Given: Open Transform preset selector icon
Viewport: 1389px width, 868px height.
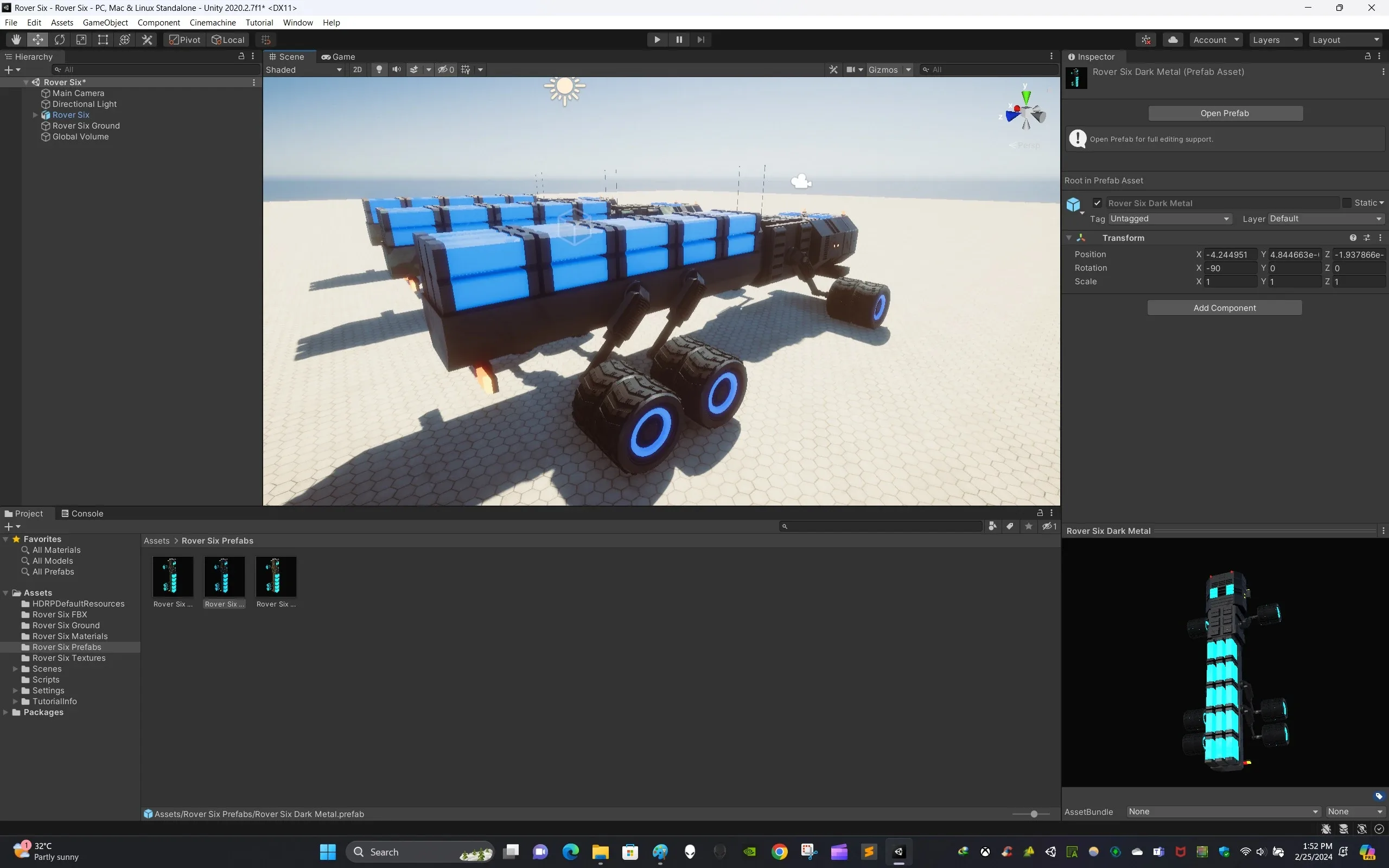Looking at the screenshot, I should tap(1367, 238).
